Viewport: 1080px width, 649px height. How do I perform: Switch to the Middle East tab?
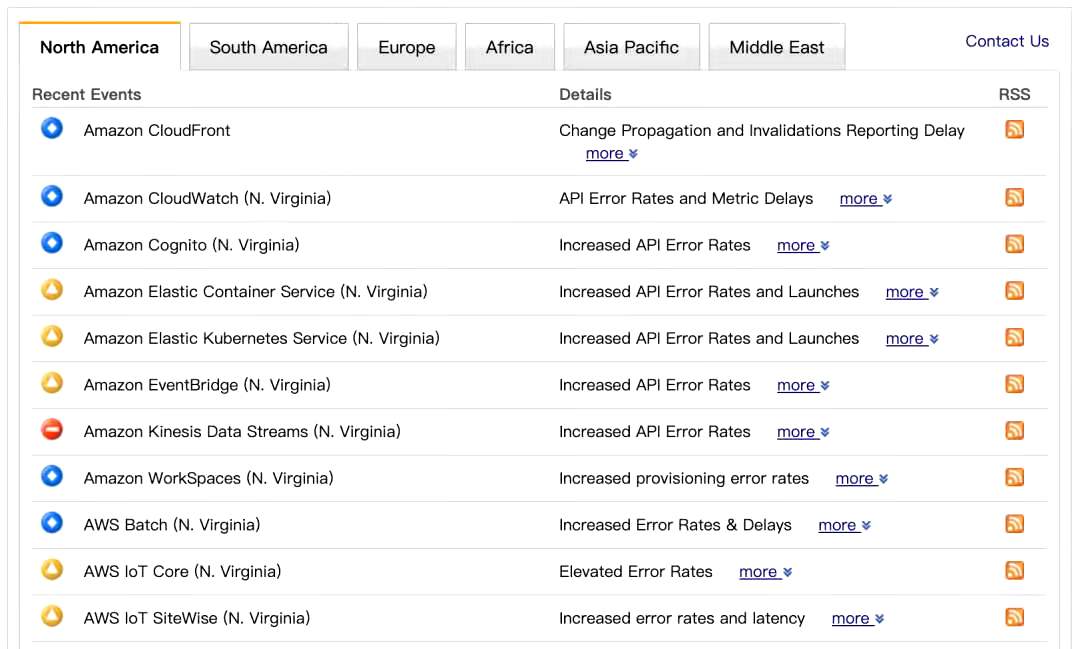[x=777, y=47]
